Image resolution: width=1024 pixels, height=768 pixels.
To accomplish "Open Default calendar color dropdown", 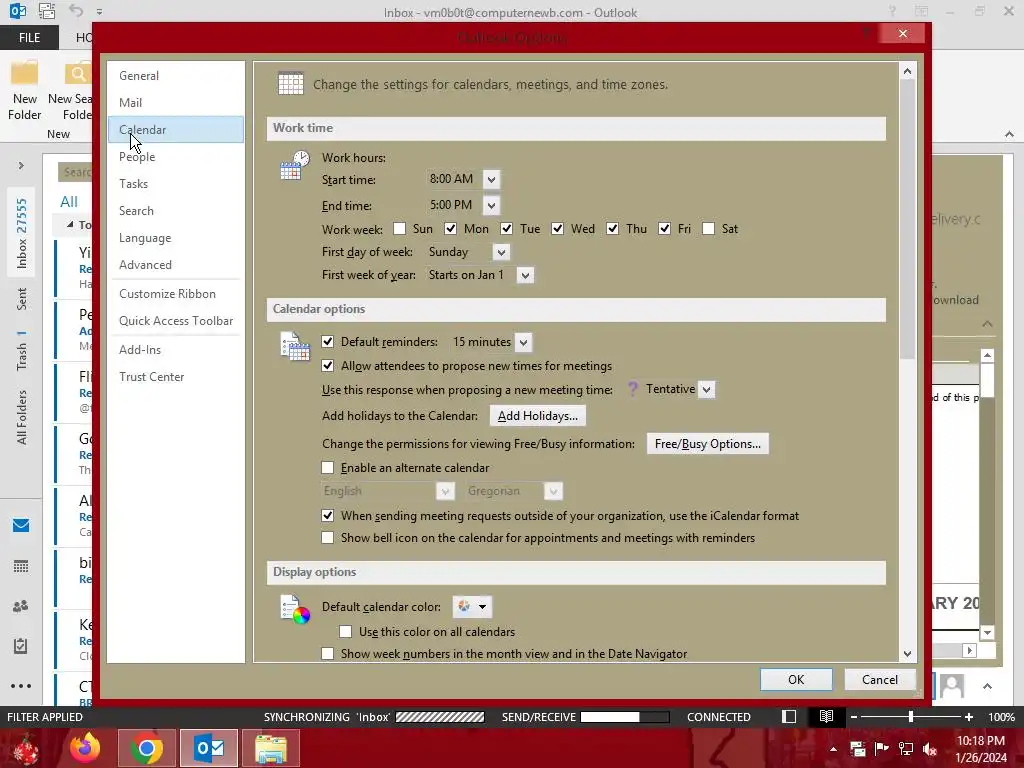I will pyautogui.click(x=472, y=607).
